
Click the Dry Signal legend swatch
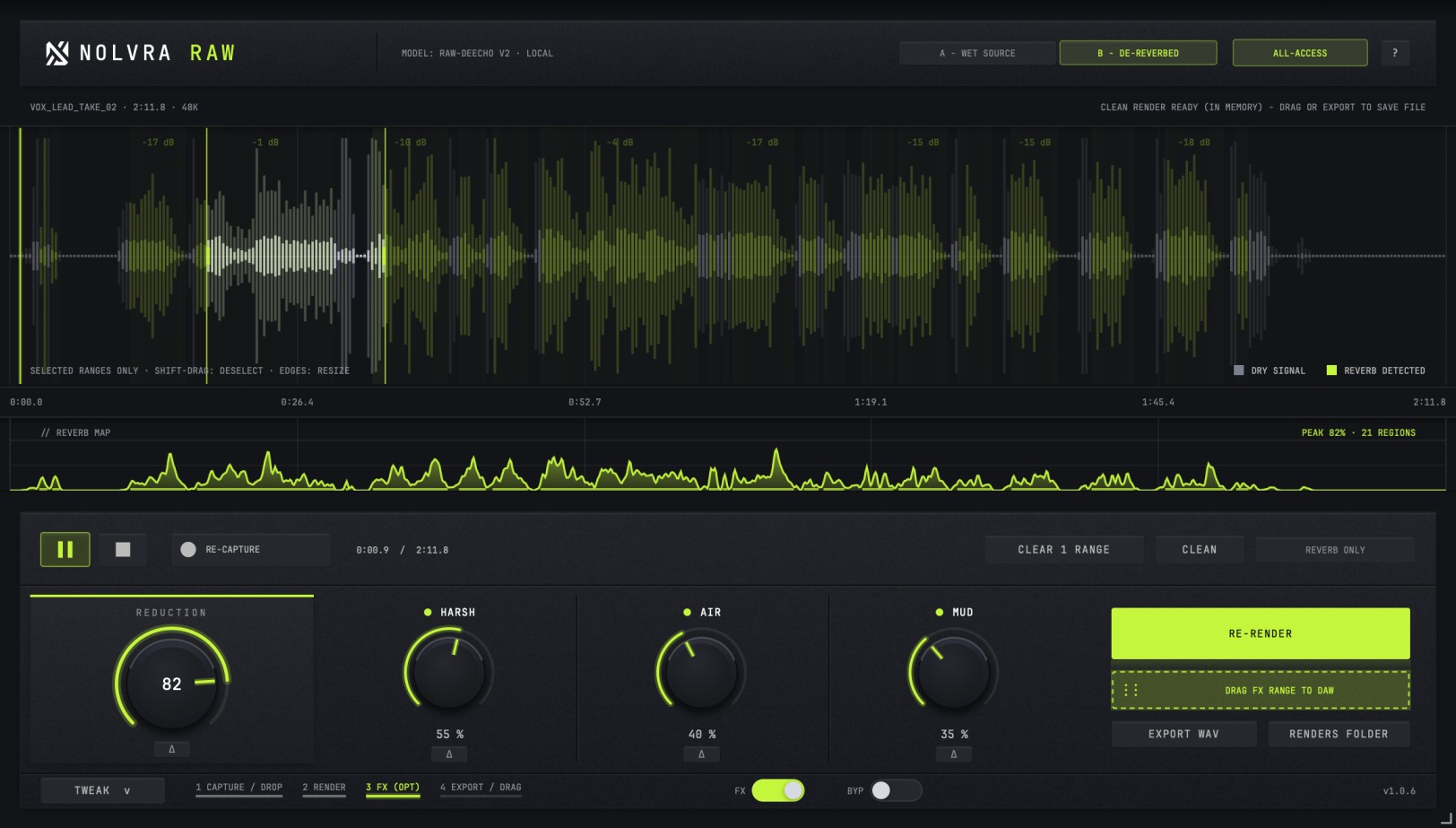(1239, 370)
